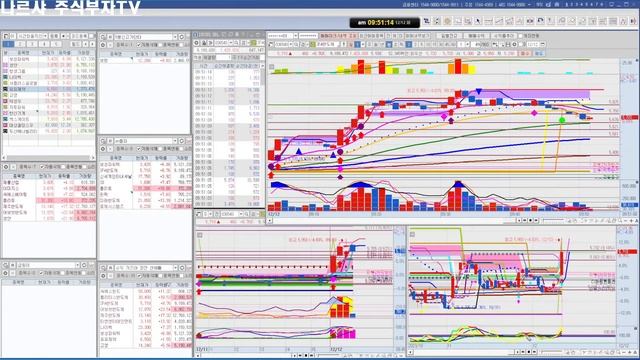Screen dimensions: 640x360
Task: Switch to the fifth tab of ranking list
Action: [56, 44]
